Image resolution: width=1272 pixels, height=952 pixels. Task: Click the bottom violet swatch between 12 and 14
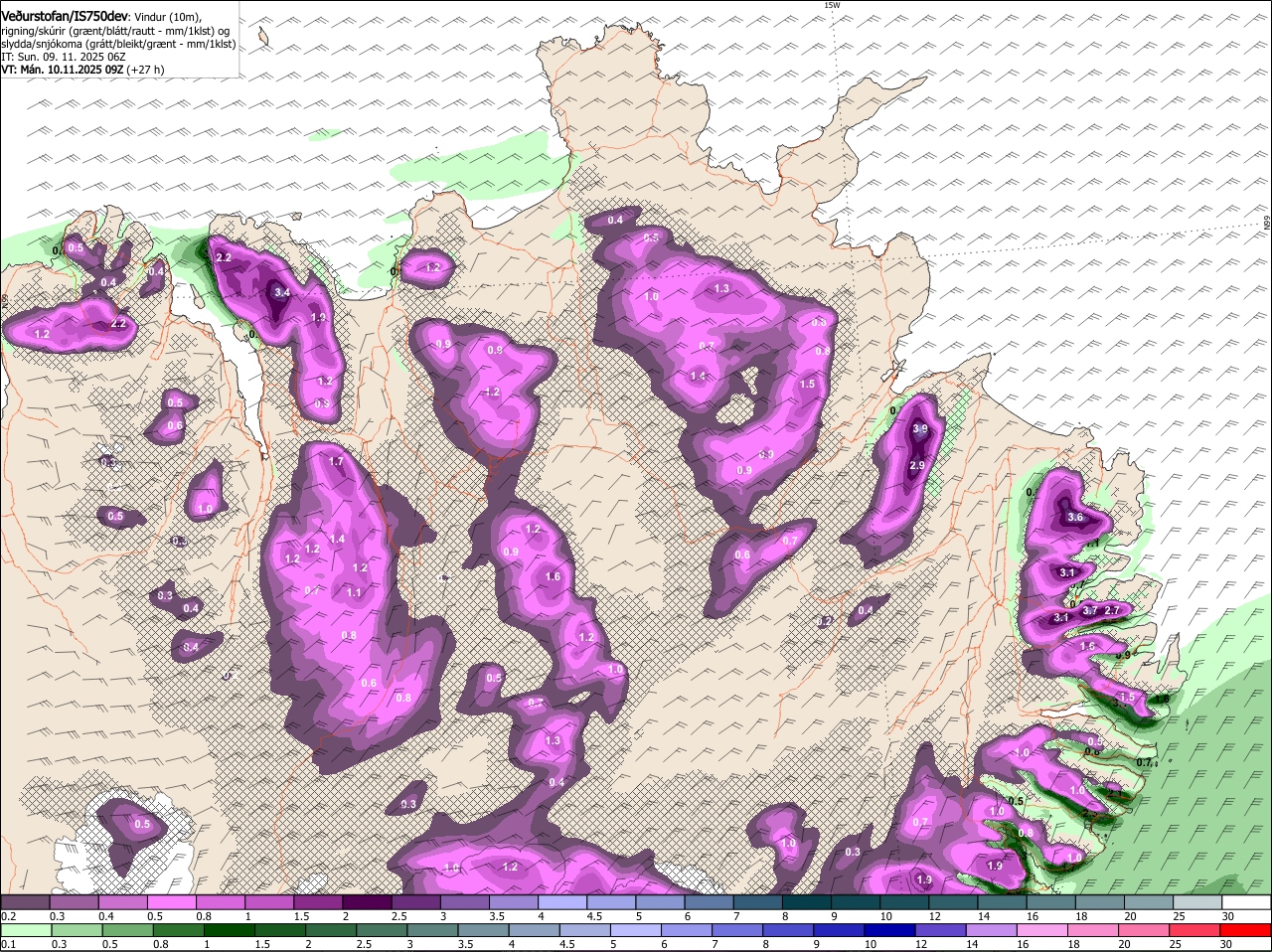[942, 930]
